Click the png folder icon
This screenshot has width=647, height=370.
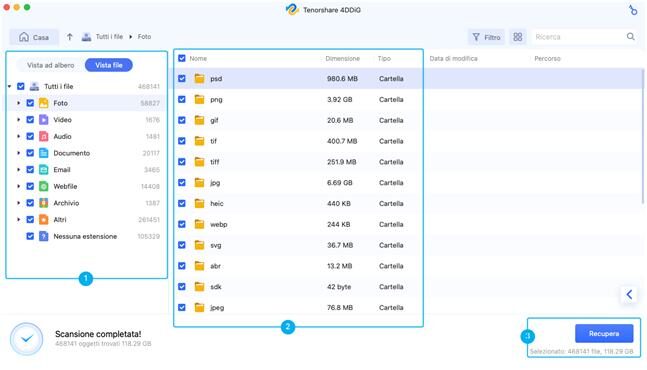pyautogui.click(x=199, y=99)
